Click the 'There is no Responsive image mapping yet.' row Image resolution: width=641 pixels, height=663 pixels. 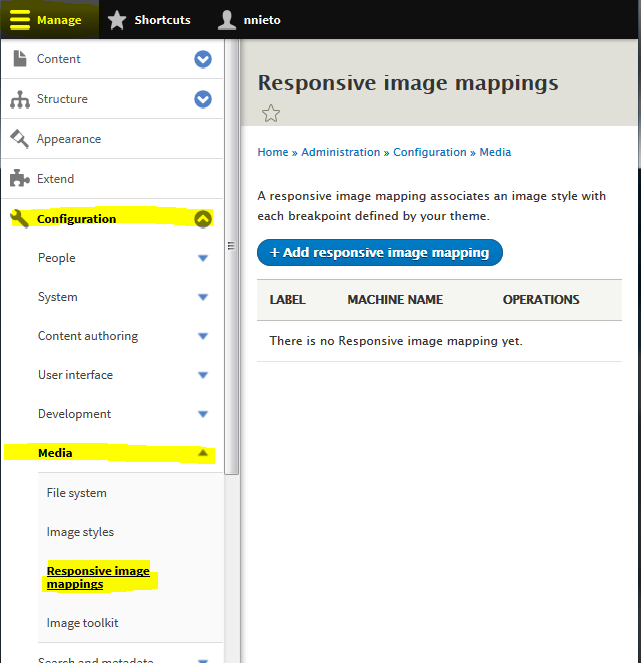[x=439, y=341]
